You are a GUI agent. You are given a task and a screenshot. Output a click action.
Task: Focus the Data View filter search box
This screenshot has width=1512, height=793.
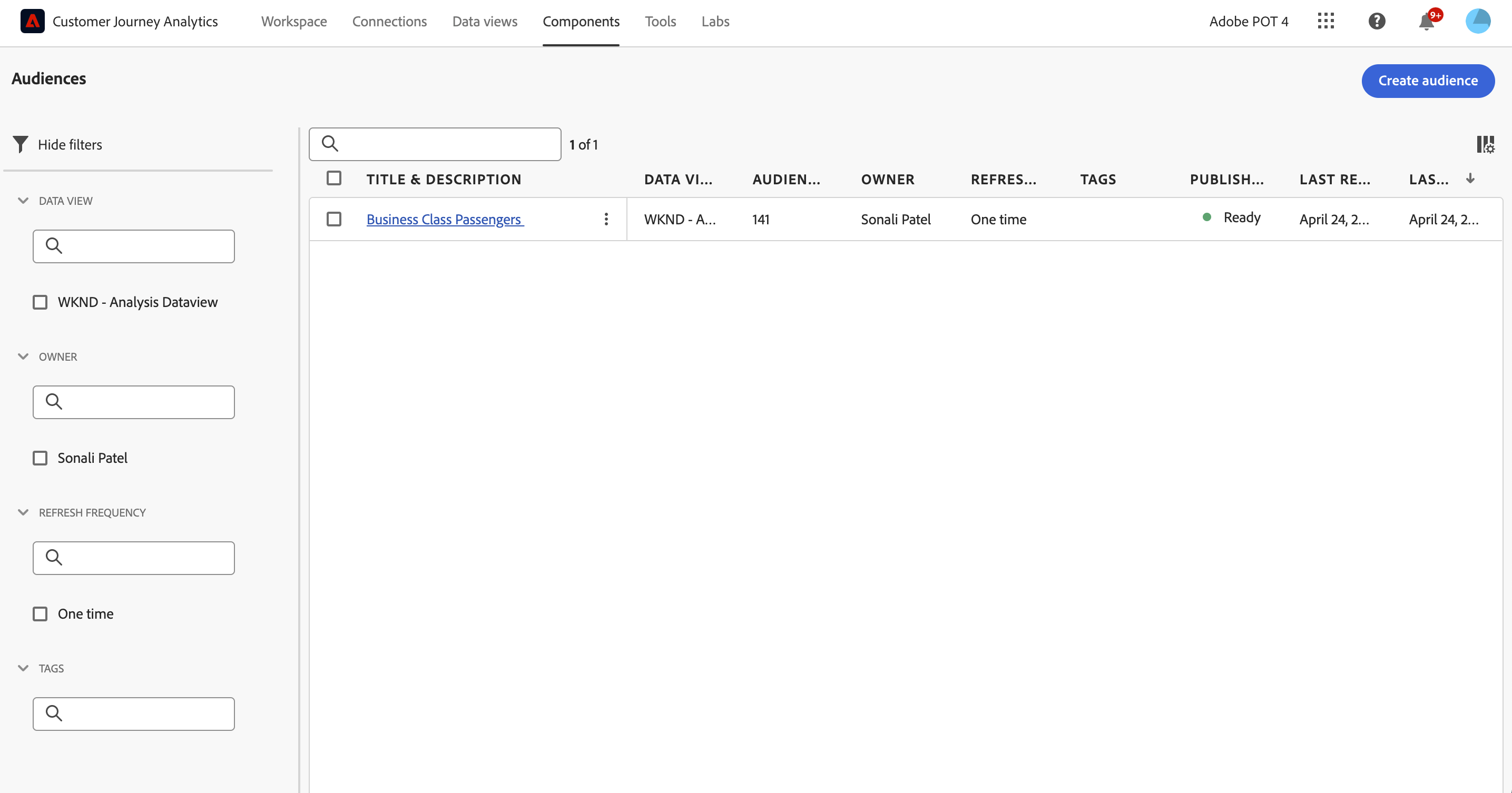click(x=134, y=246)
